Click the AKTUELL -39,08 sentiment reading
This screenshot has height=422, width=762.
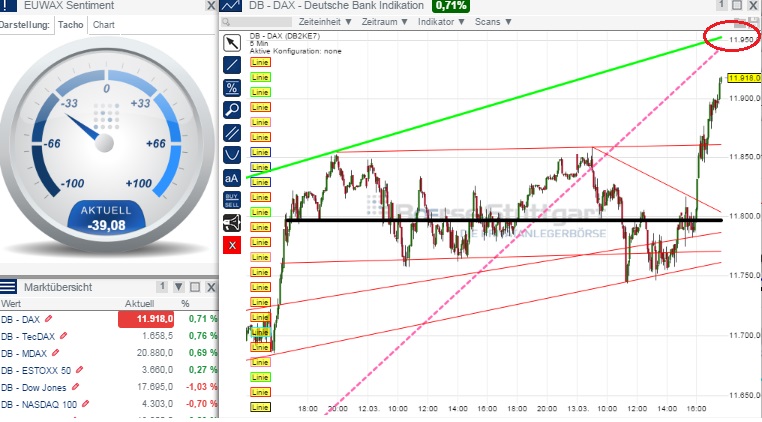[x=106, y=218]
